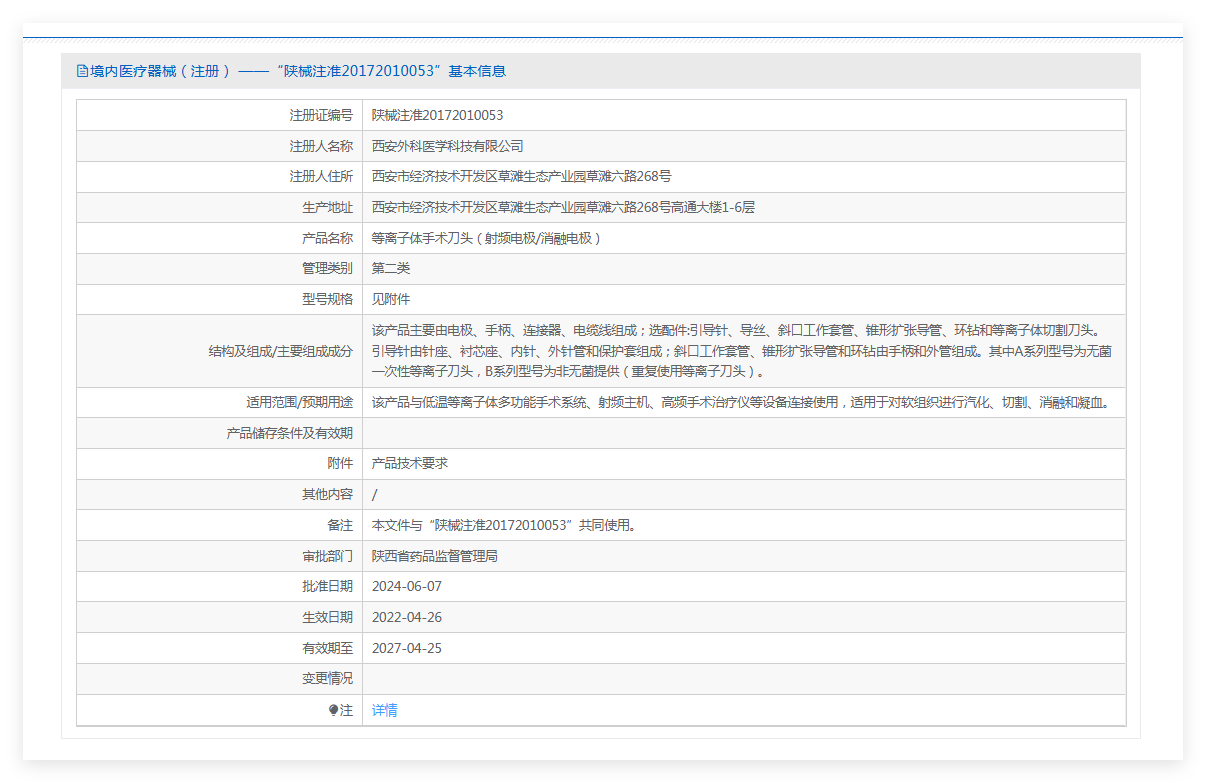This screenshot has height=783, width=1206.
Task: Click the header title 境内医疗器械（注册）基本信息
Action: point(298,71)
